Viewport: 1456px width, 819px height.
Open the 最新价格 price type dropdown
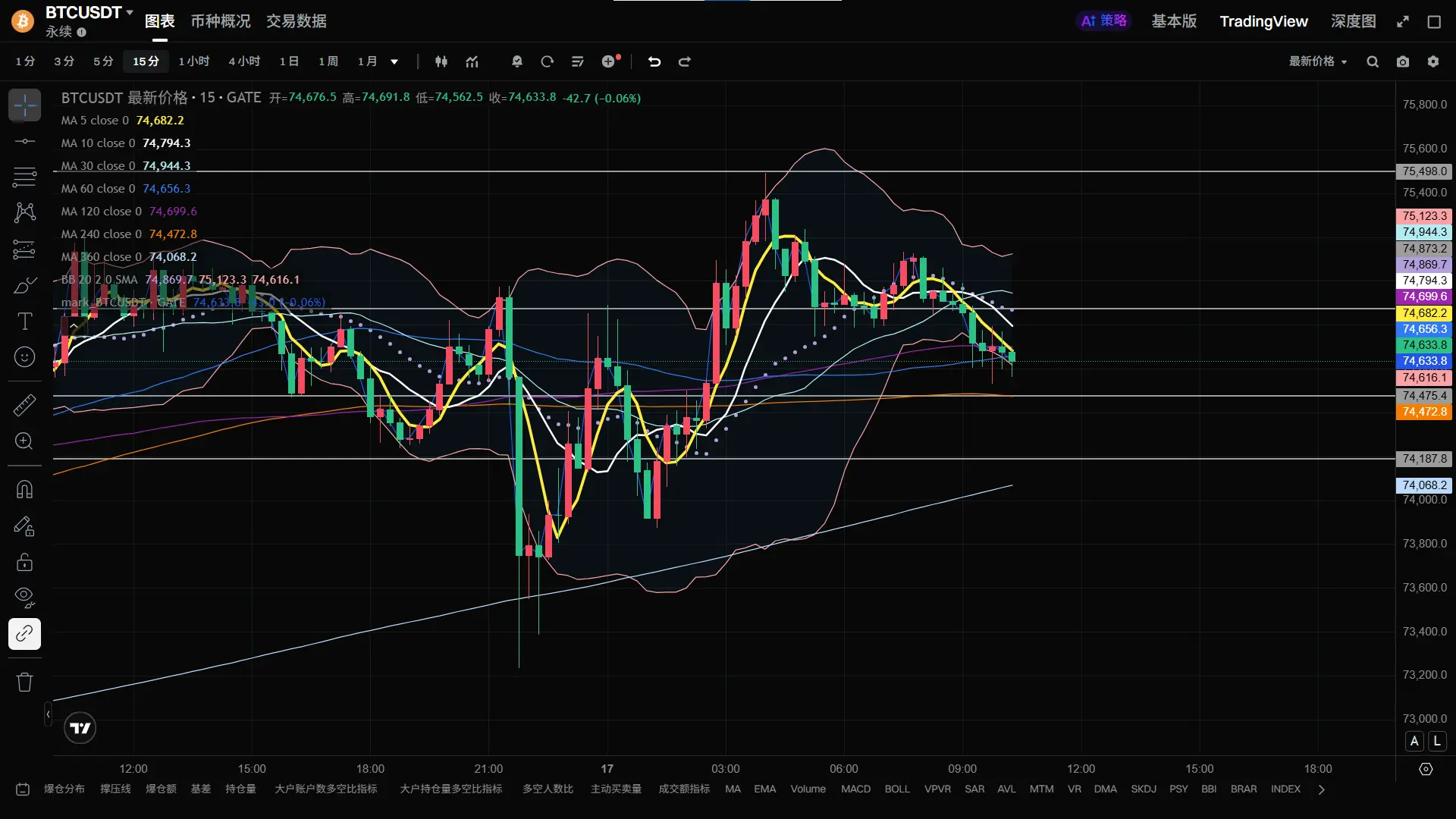pos(1318,61)
